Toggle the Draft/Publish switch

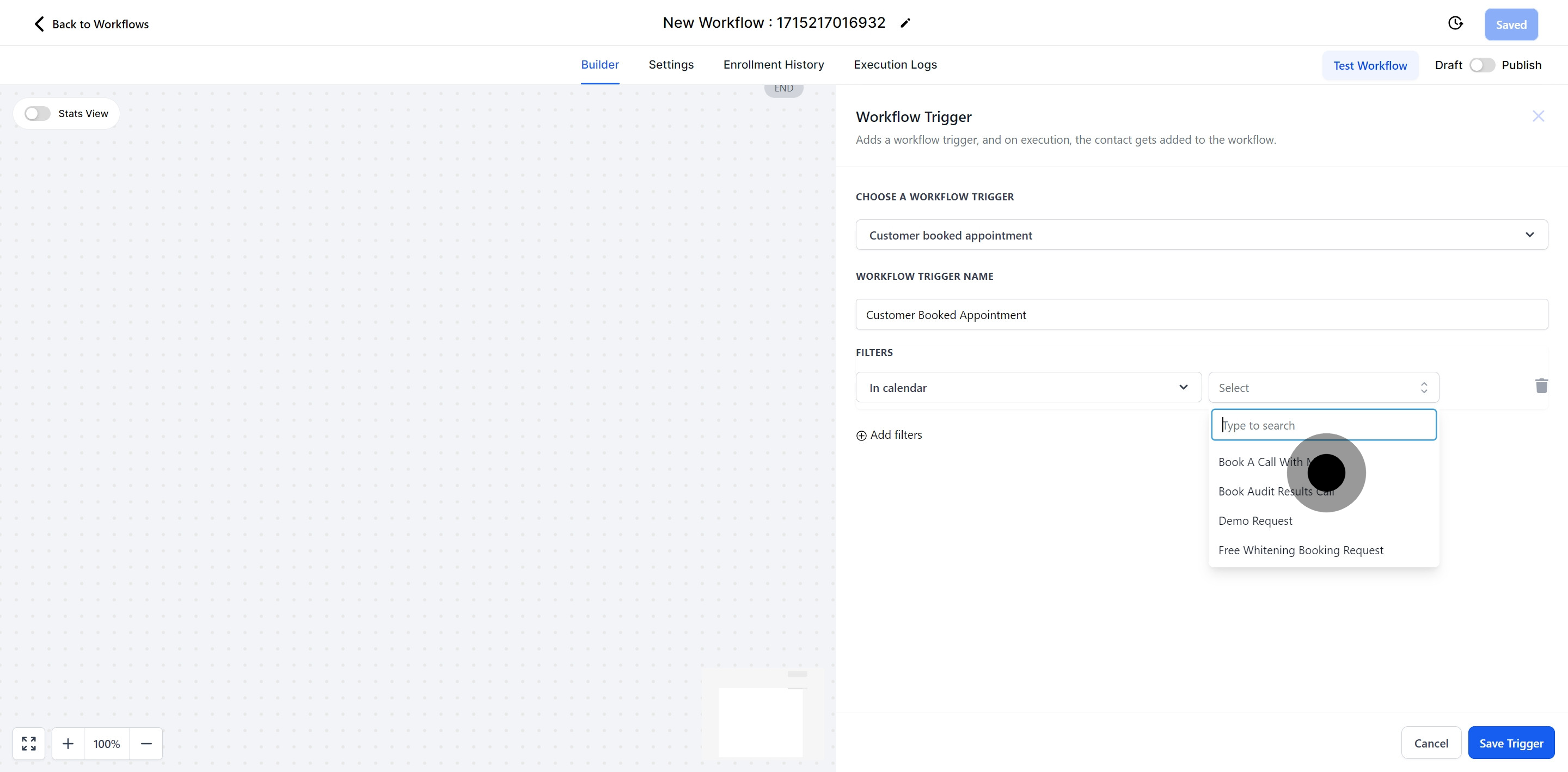pos(1481,65)
